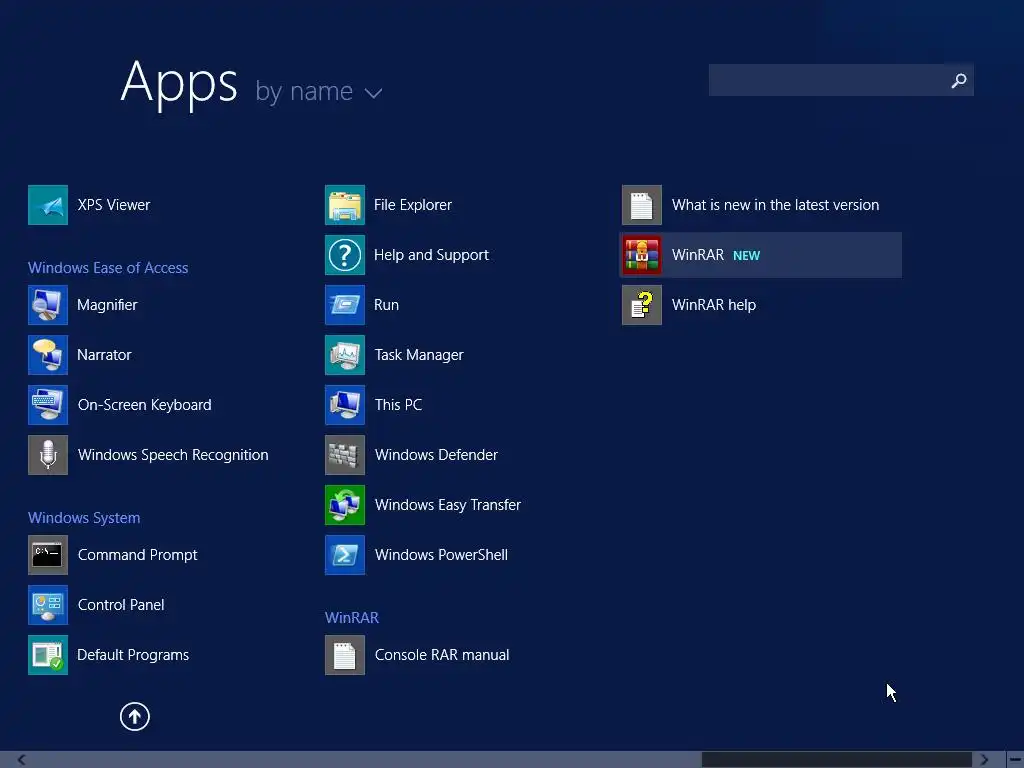Image resolution: width=1024 pixels, height=768 pixels.
Task: Click the 'What is new in the latest version' label
Action: coord(775,205)
